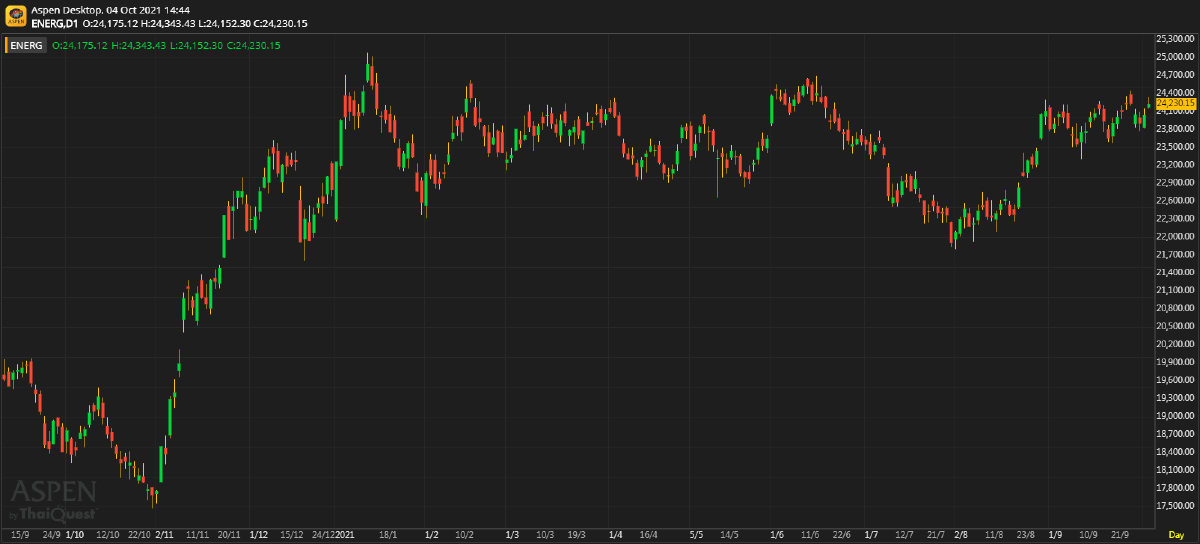Click the 19/3 date on time axis
Viewport: 1200px width, 544px height.
point(578,535)
